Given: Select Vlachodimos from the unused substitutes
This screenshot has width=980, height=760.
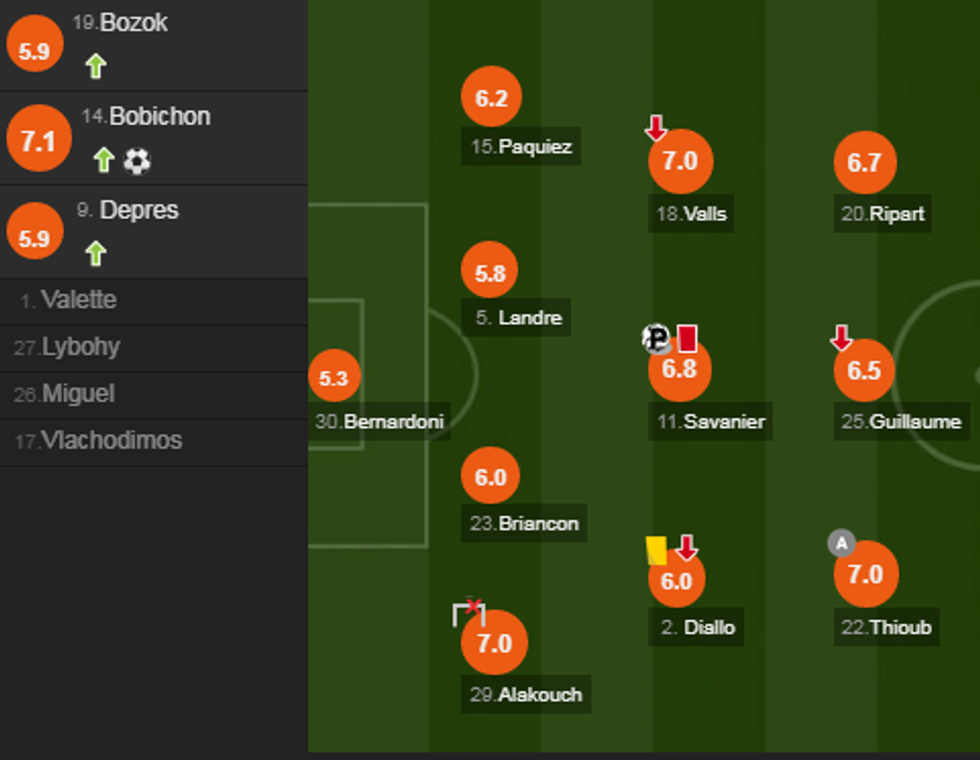Looking at the screenshot, I should [111, 441].
